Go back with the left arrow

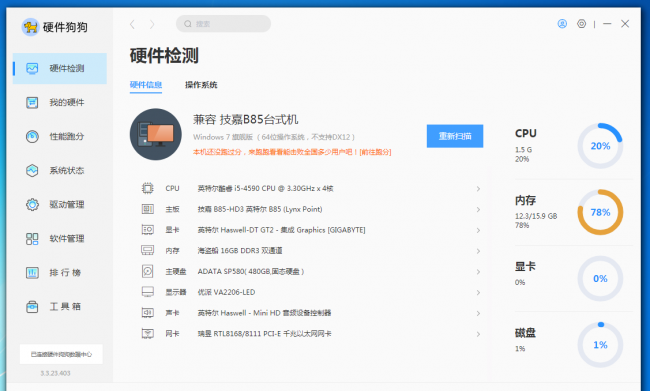point(132,24)
